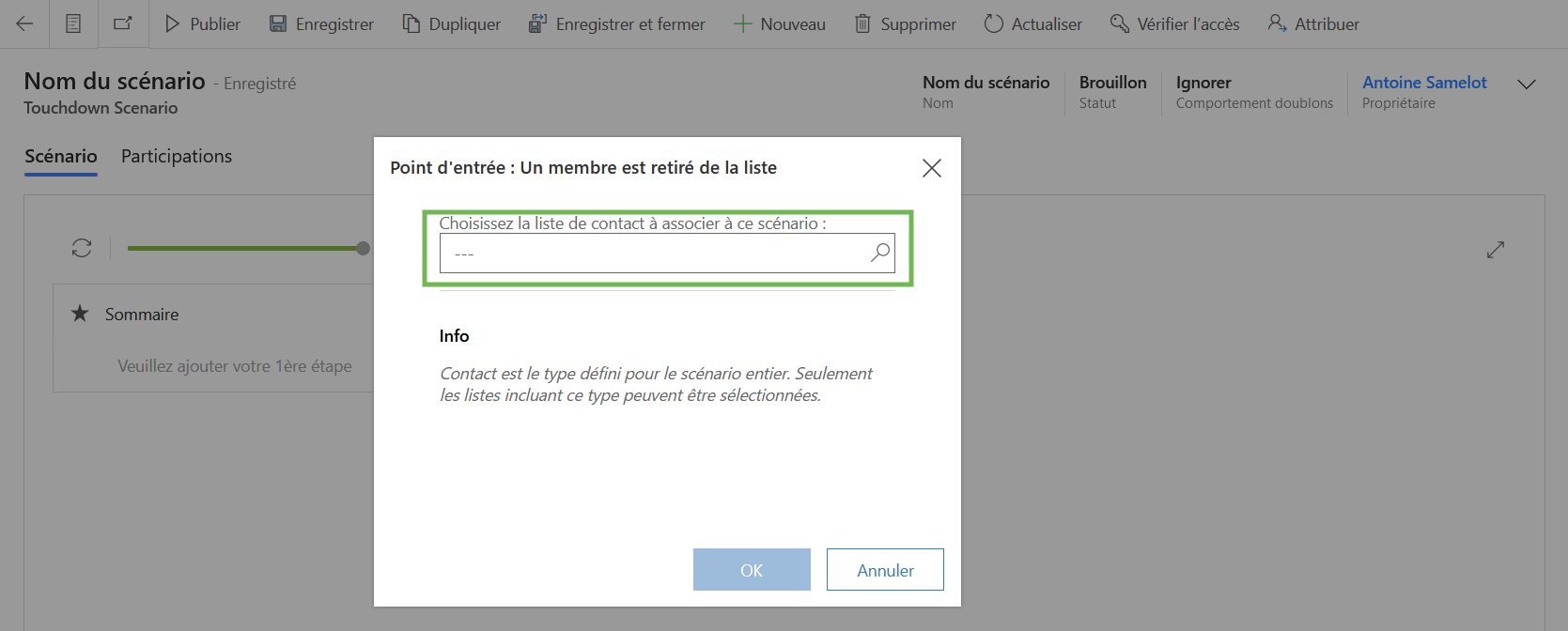Assign the record with Attribuer
The image size is (1568, 631).
tap(1313, 24)
